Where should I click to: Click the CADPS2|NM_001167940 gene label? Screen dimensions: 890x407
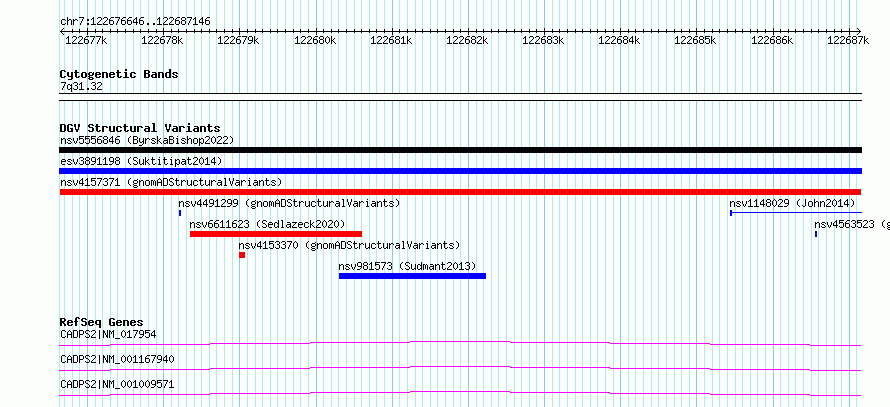pos(117,359)
